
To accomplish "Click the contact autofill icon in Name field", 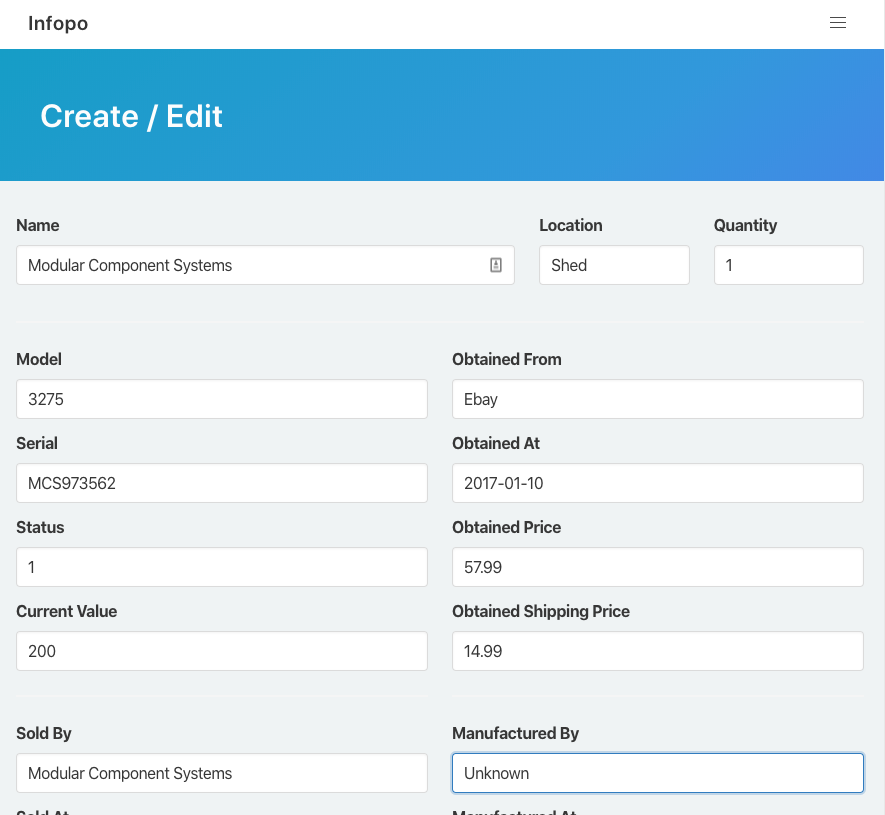I will (495, 265).
